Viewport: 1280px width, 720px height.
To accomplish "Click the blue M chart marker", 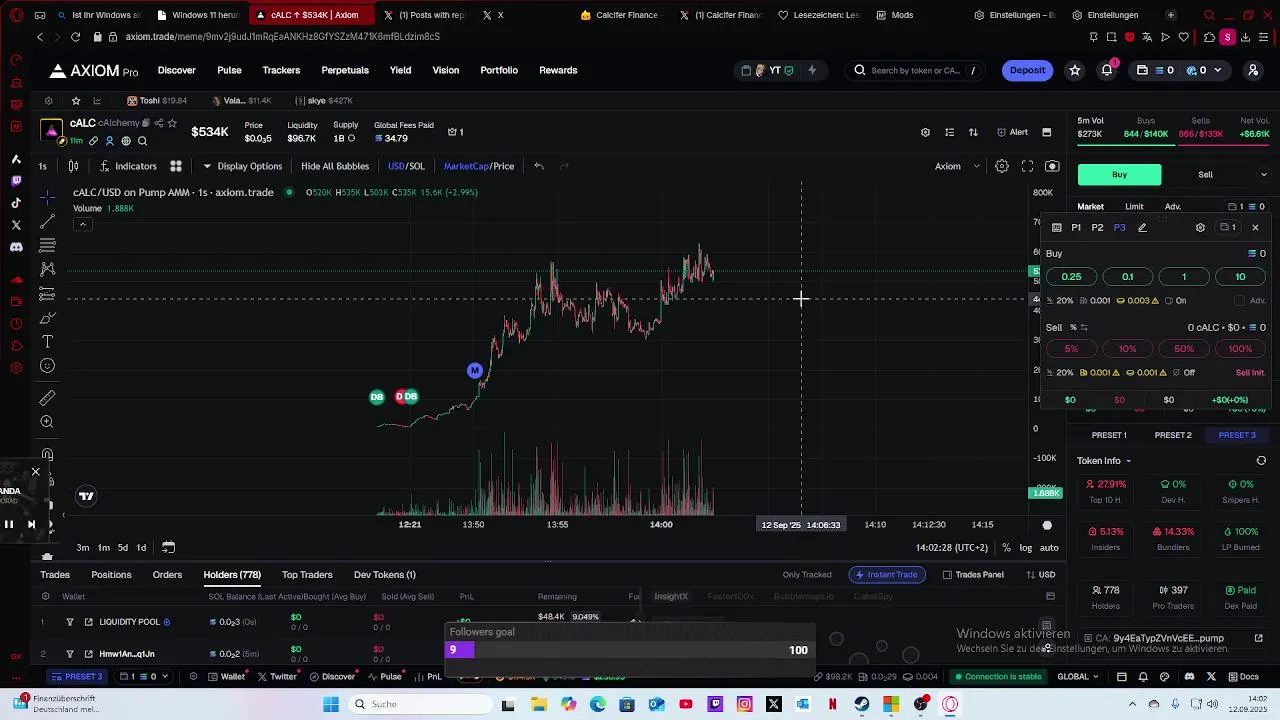I will click(x=475, y=371).
